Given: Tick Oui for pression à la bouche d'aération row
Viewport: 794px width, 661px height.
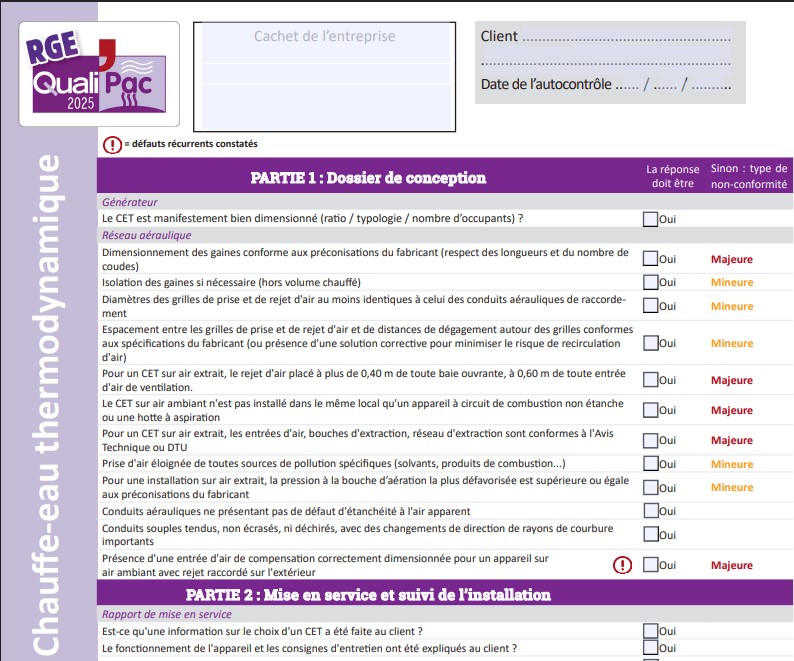Looking at the screenshot, I should tap(650, 487).
